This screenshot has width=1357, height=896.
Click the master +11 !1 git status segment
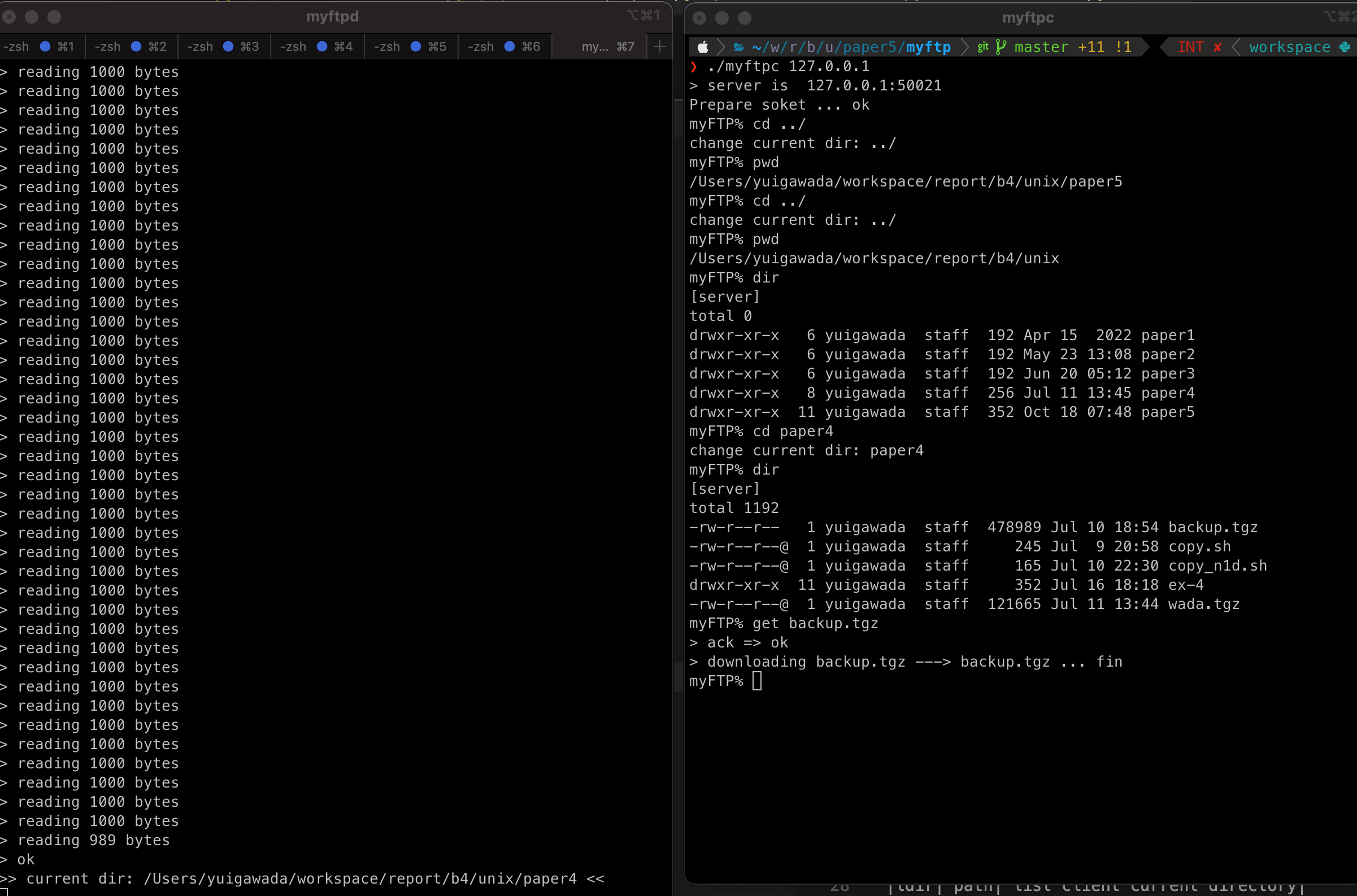(x=1071, y=47)
